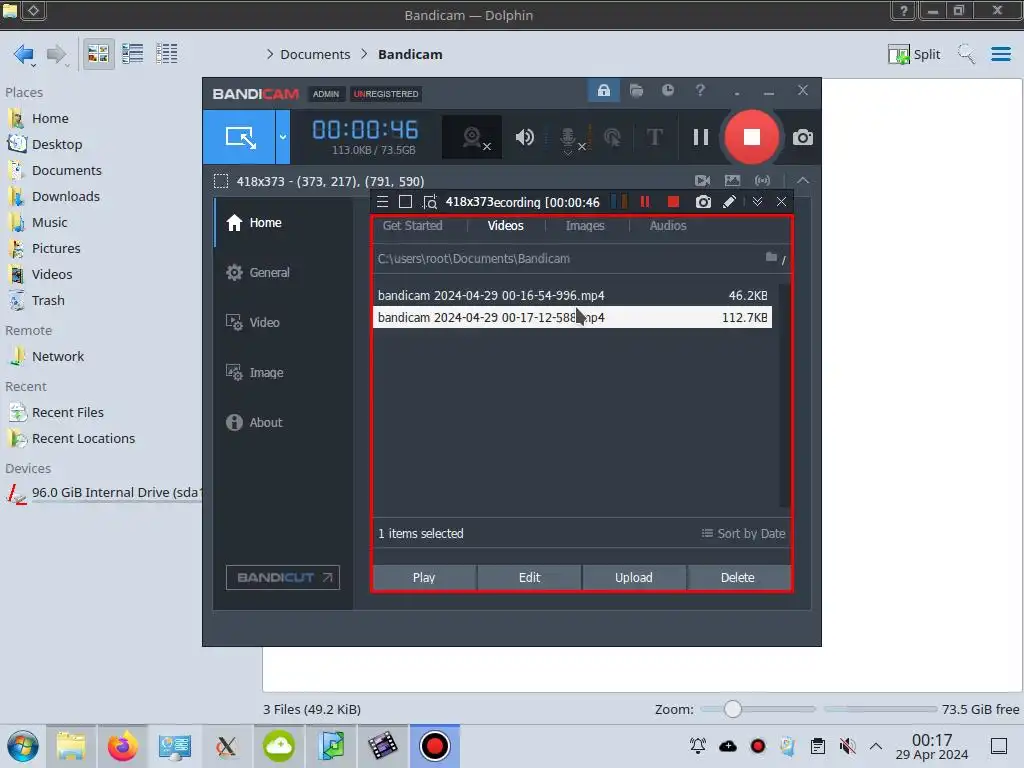
Task: Select bandicam 2024-04-29 00-17-12-588.mp4 row
Action: (x=572, y=317)
